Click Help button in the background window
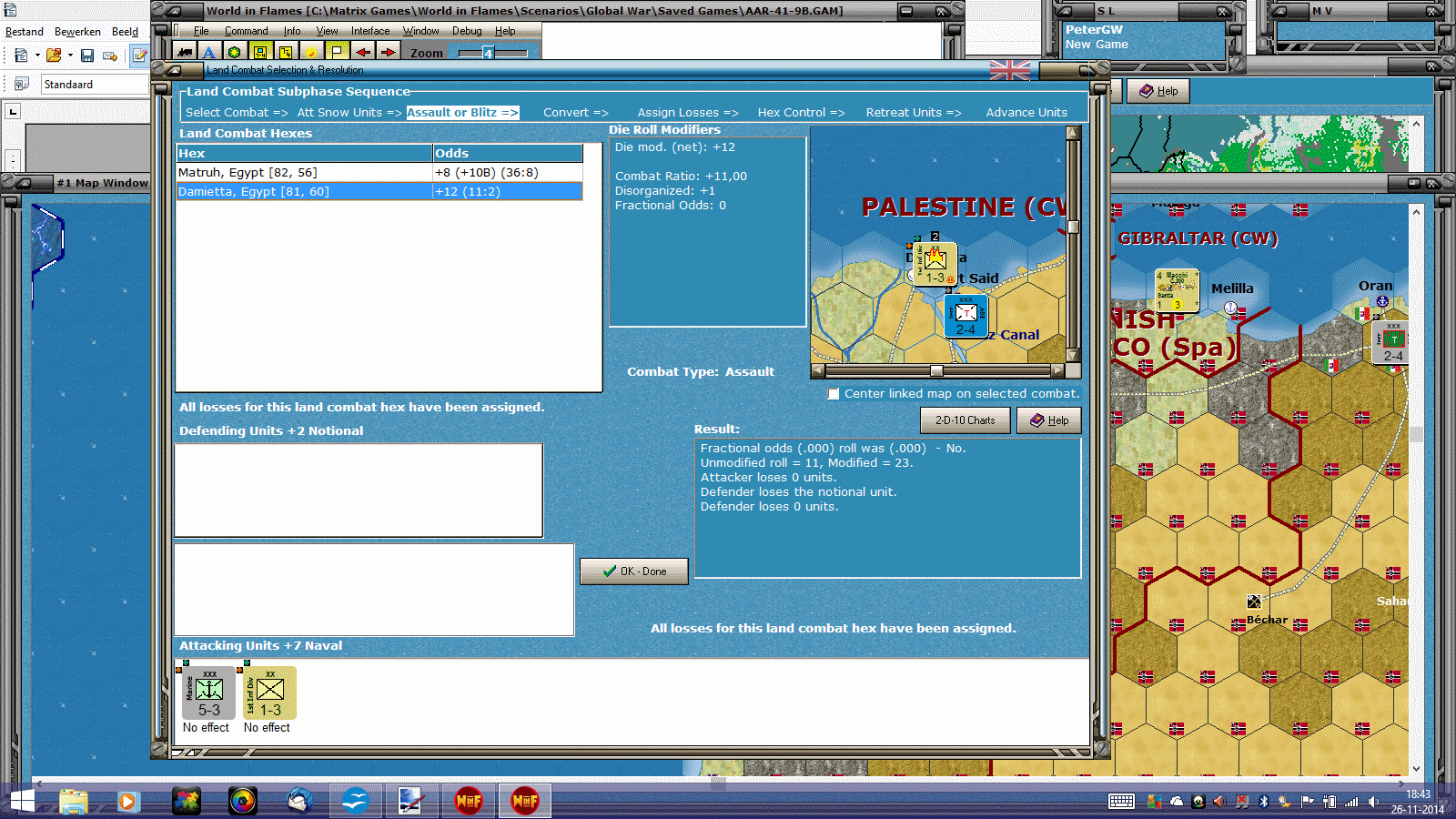 [1158, 91]
